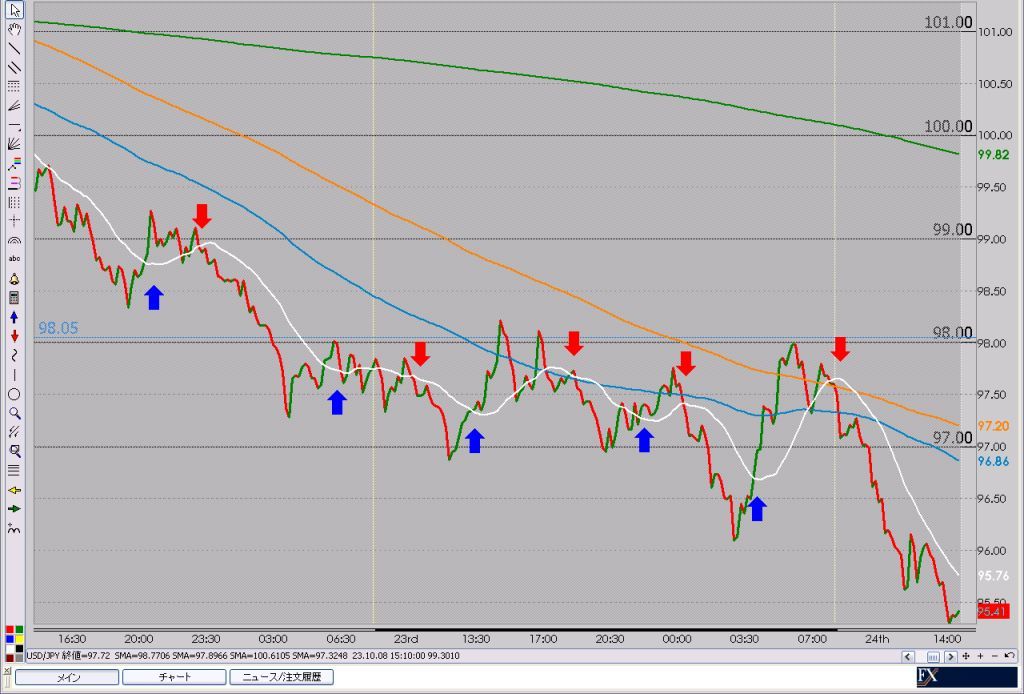Select the hand pan tool

(14, 30)
